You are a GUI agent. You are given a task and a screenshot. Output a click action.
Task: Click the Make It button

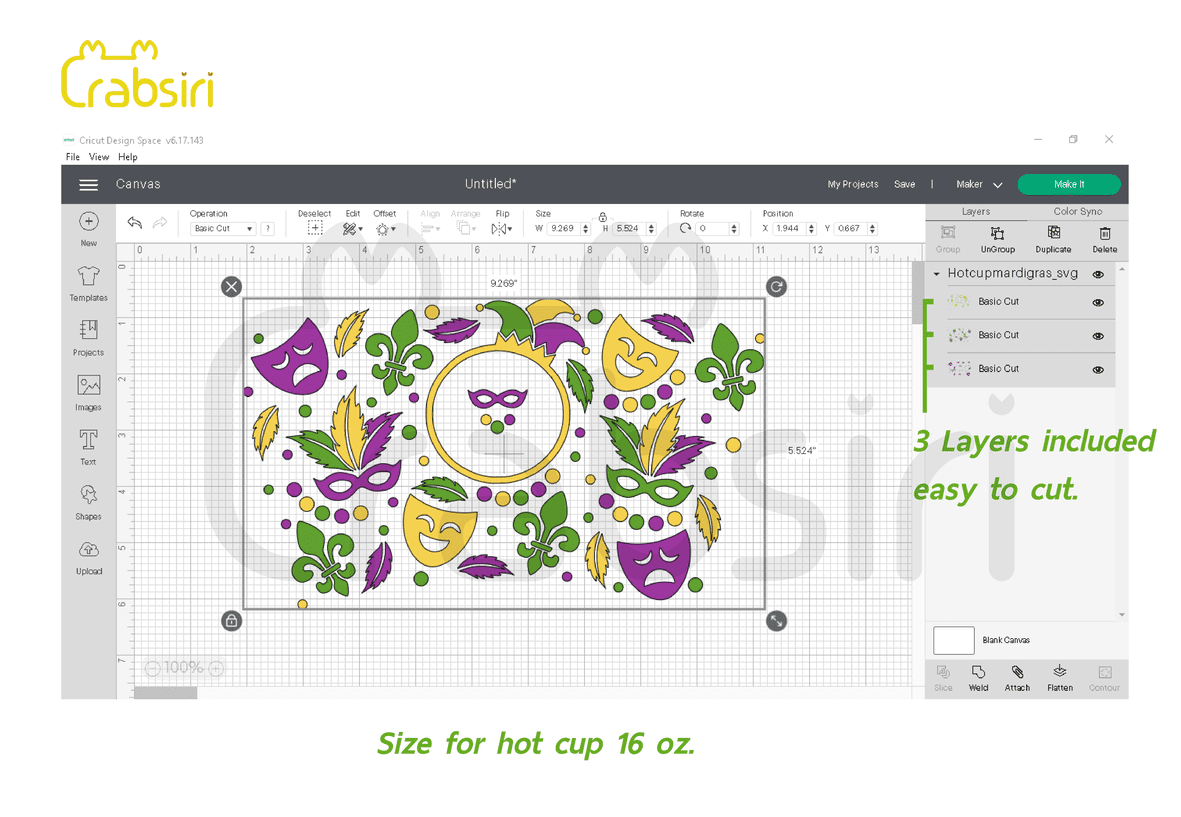(x=1068, y=184)
